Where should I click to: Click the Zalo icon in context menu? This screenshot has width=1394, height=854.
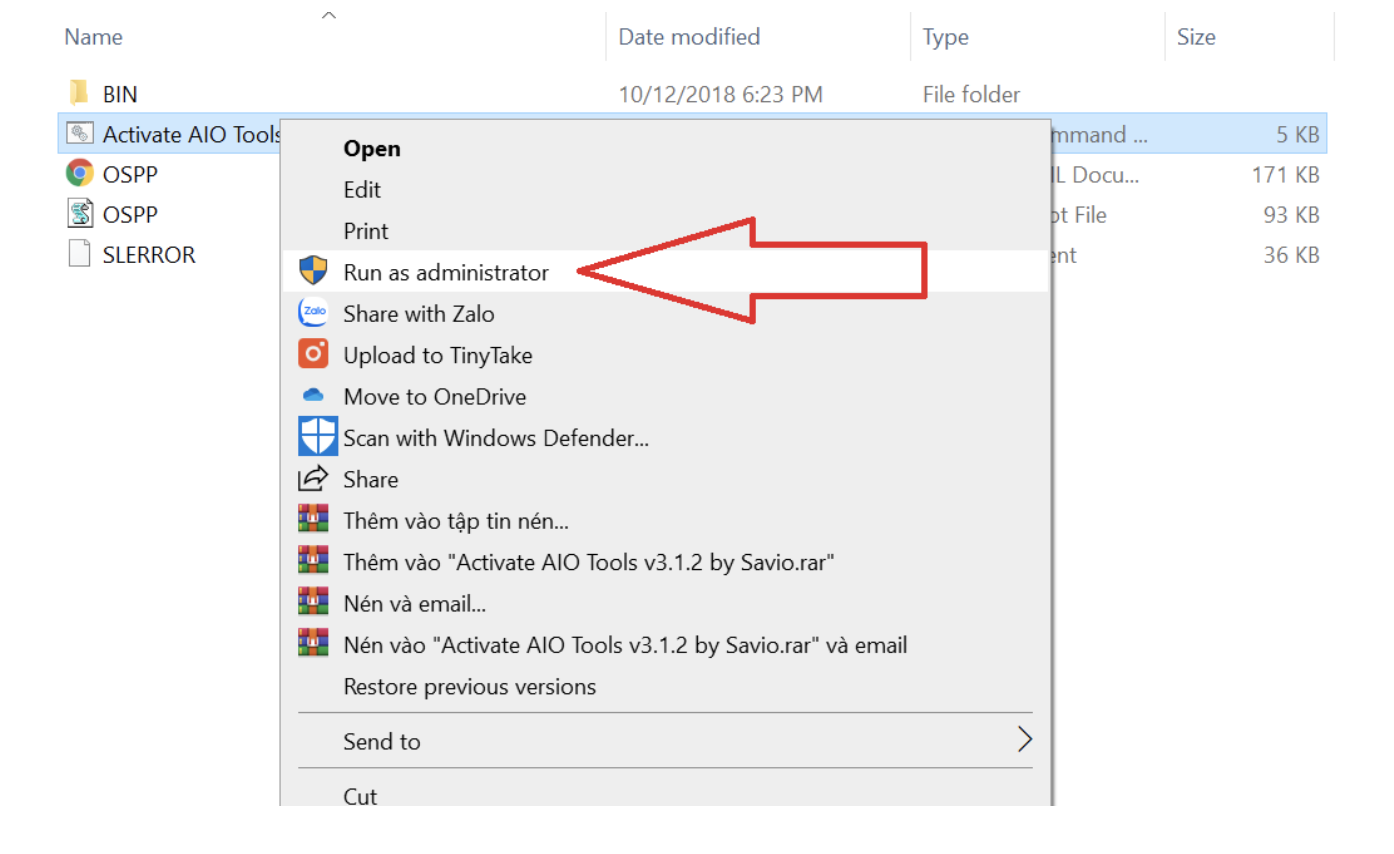[313, 313]
